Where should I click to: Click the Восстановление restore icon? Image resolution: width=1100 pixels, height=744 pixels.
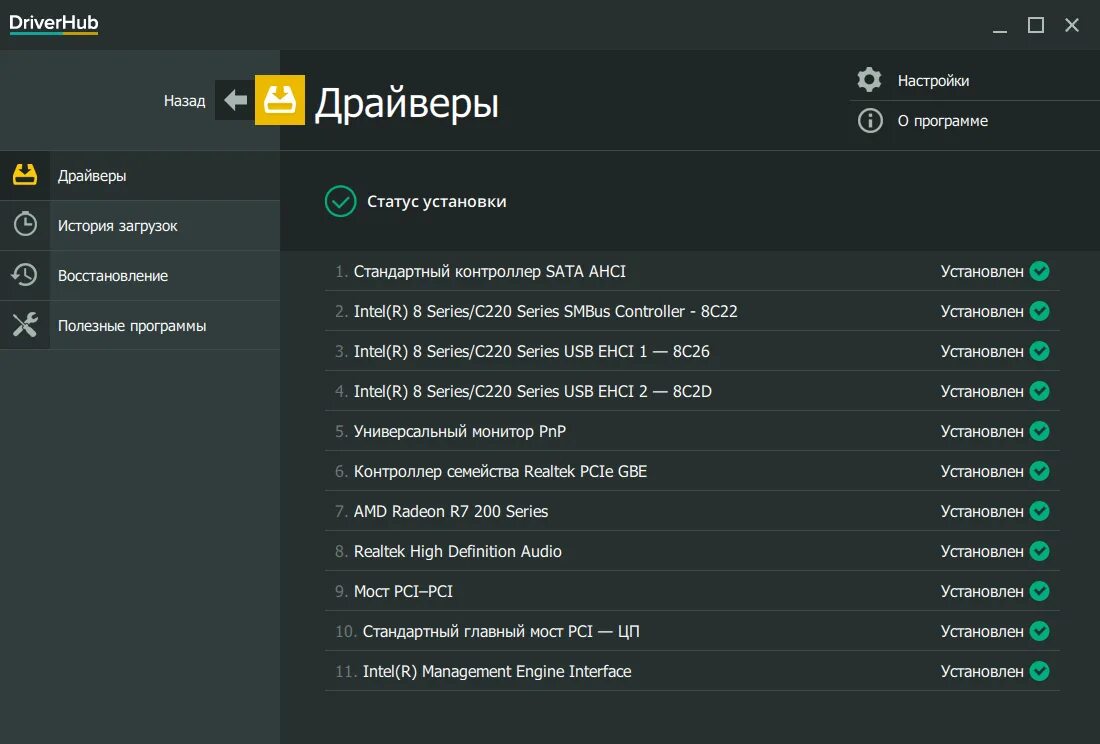pyautogui.click(x=25, y=275)
